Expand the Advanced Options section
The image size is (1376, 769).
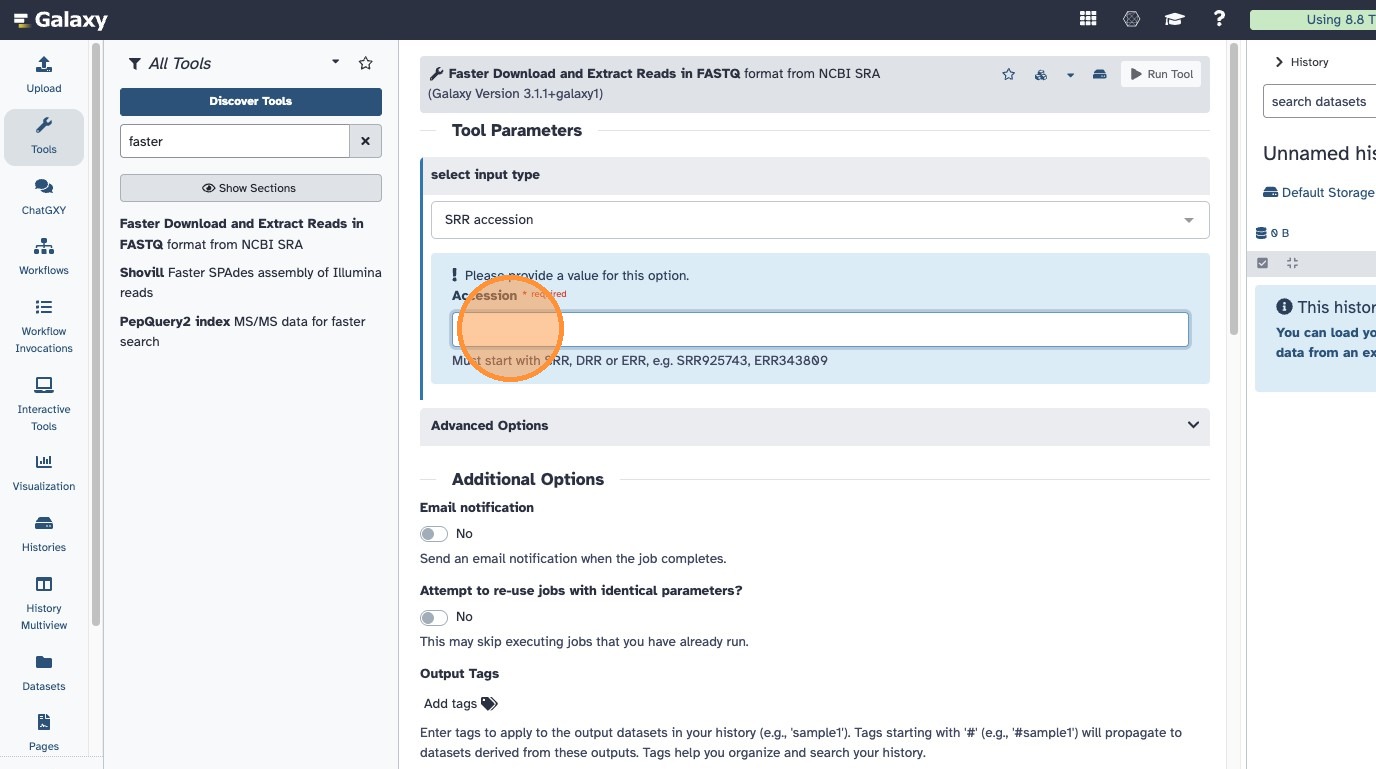coord(815,426)
